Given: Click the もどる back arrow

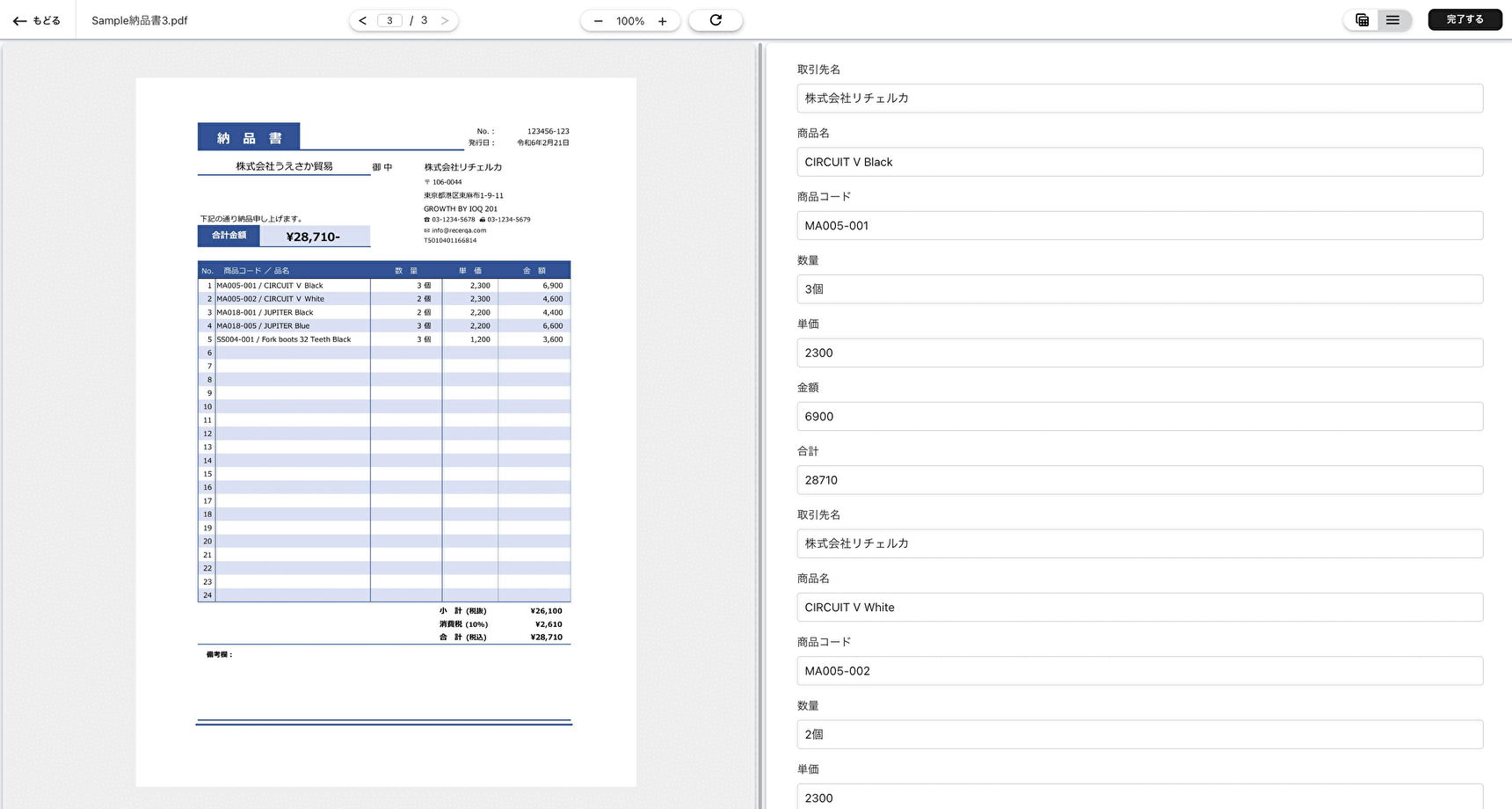Looking at the screenshot, I should (36, 20).
